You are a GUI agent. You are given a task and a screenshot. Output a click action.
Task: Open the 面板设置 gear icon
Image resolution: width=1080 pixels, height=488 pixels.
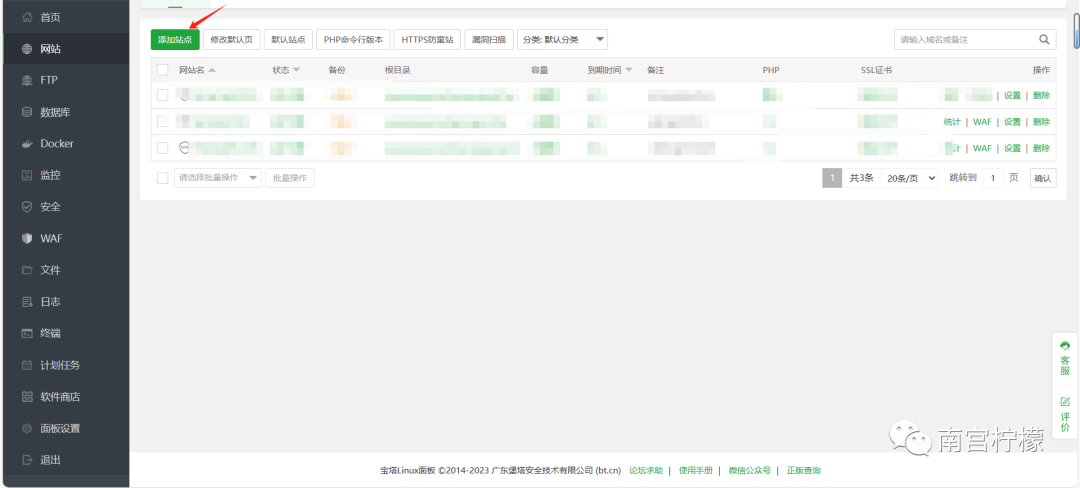tap(27, 428)
